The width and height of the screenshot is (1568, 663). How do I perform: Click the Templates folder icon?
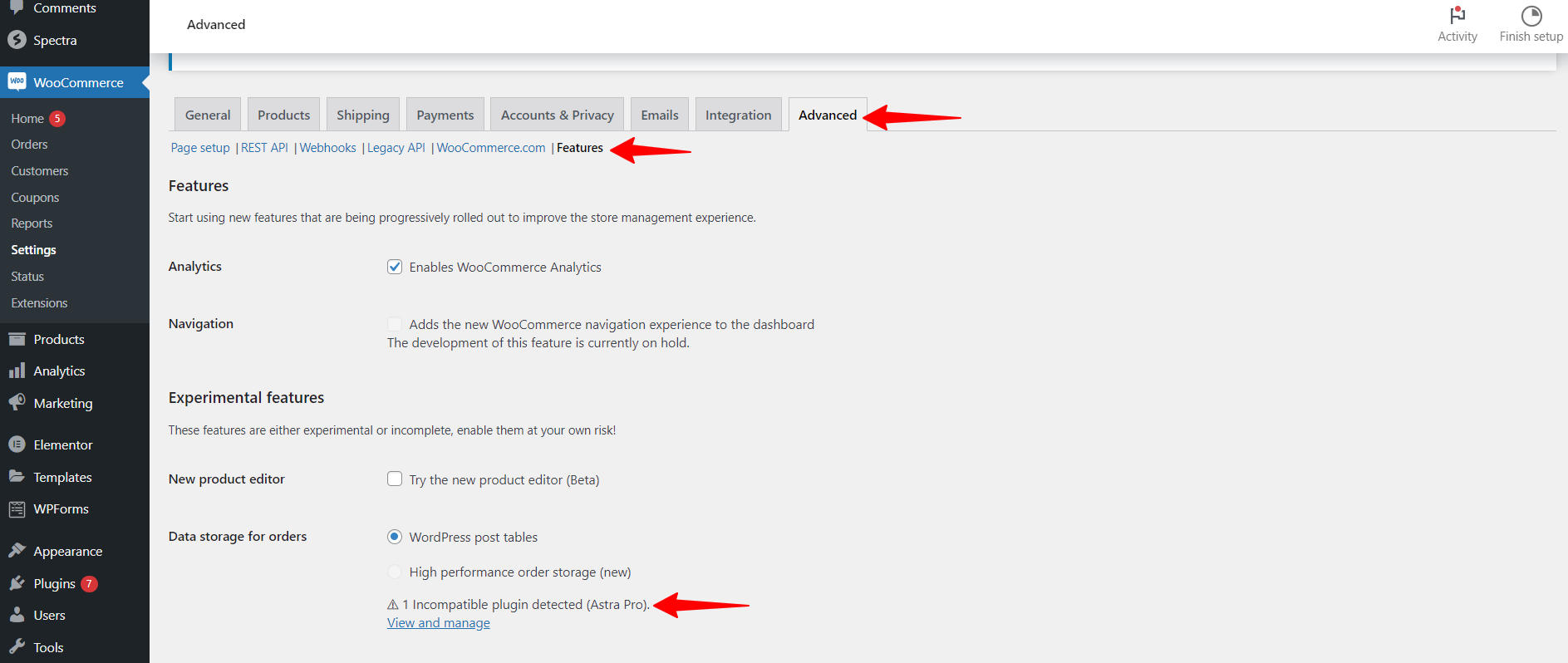pyautogui.click(x=17, y=476)
